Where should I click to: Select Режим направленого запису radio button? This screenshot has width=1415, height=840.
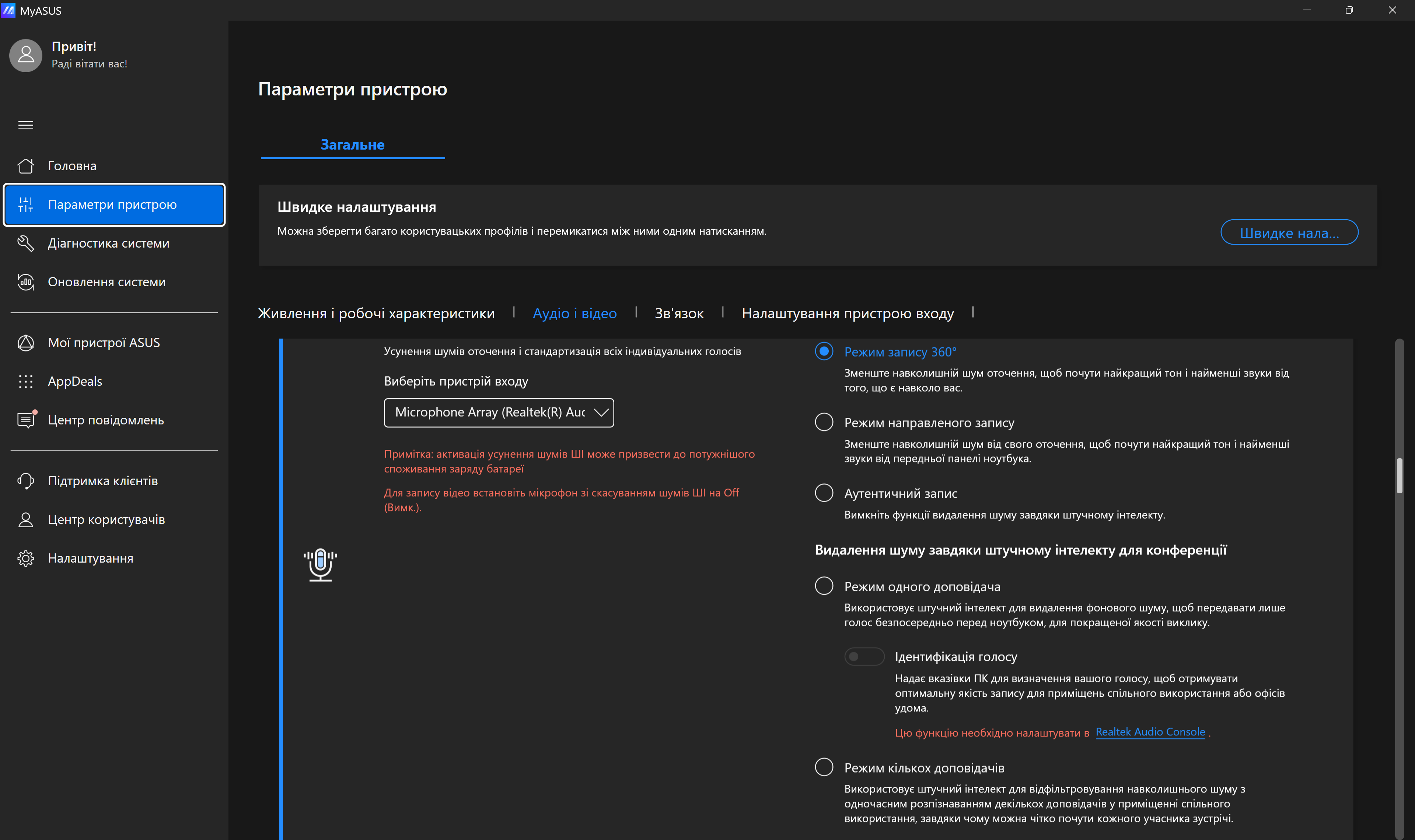824,422
